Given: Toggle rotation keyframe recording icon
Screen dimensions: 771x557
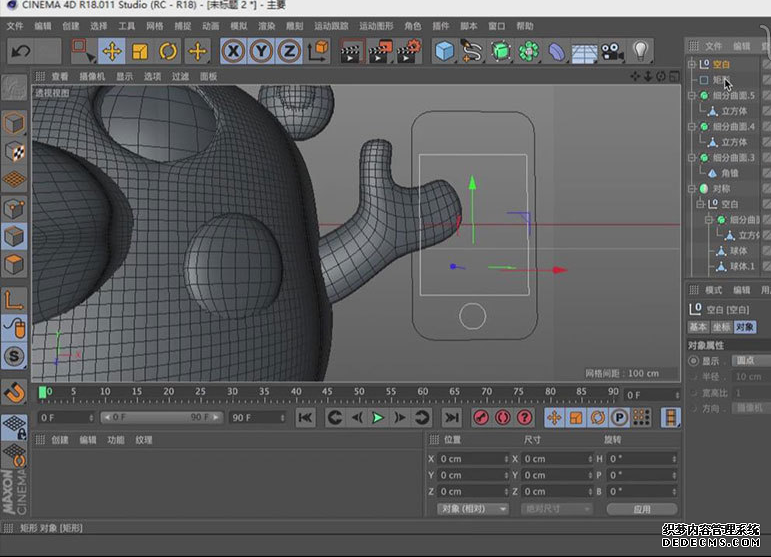Looking at the screenshot, I should 597,418.
